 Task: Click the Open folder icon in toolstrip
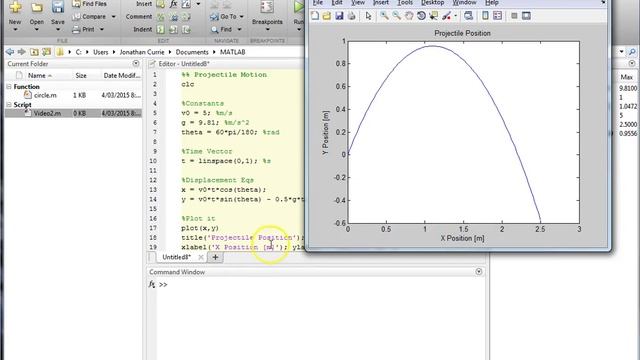37,7
